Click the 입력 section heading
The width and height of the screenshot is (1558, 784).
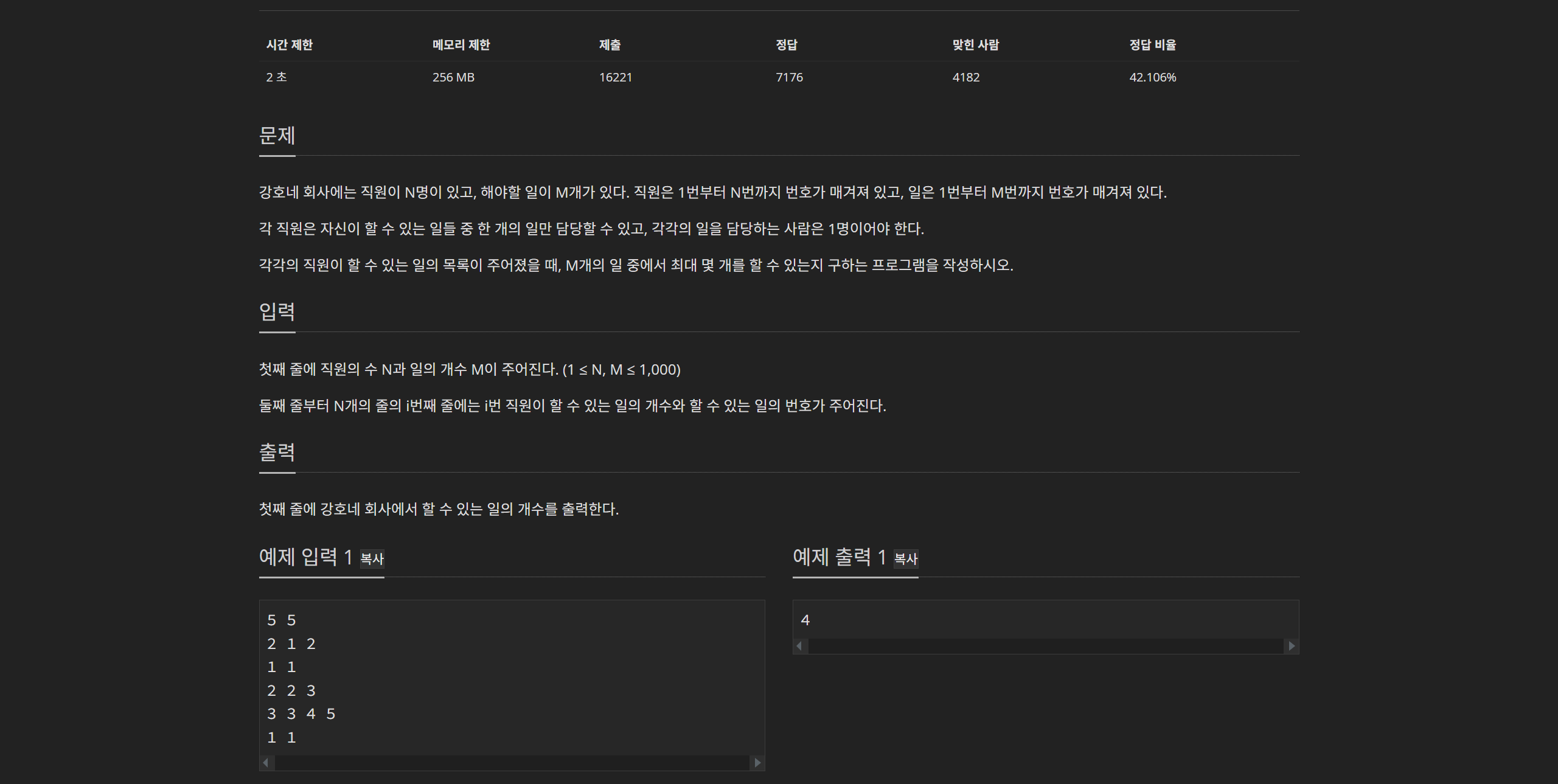point(277,311)
